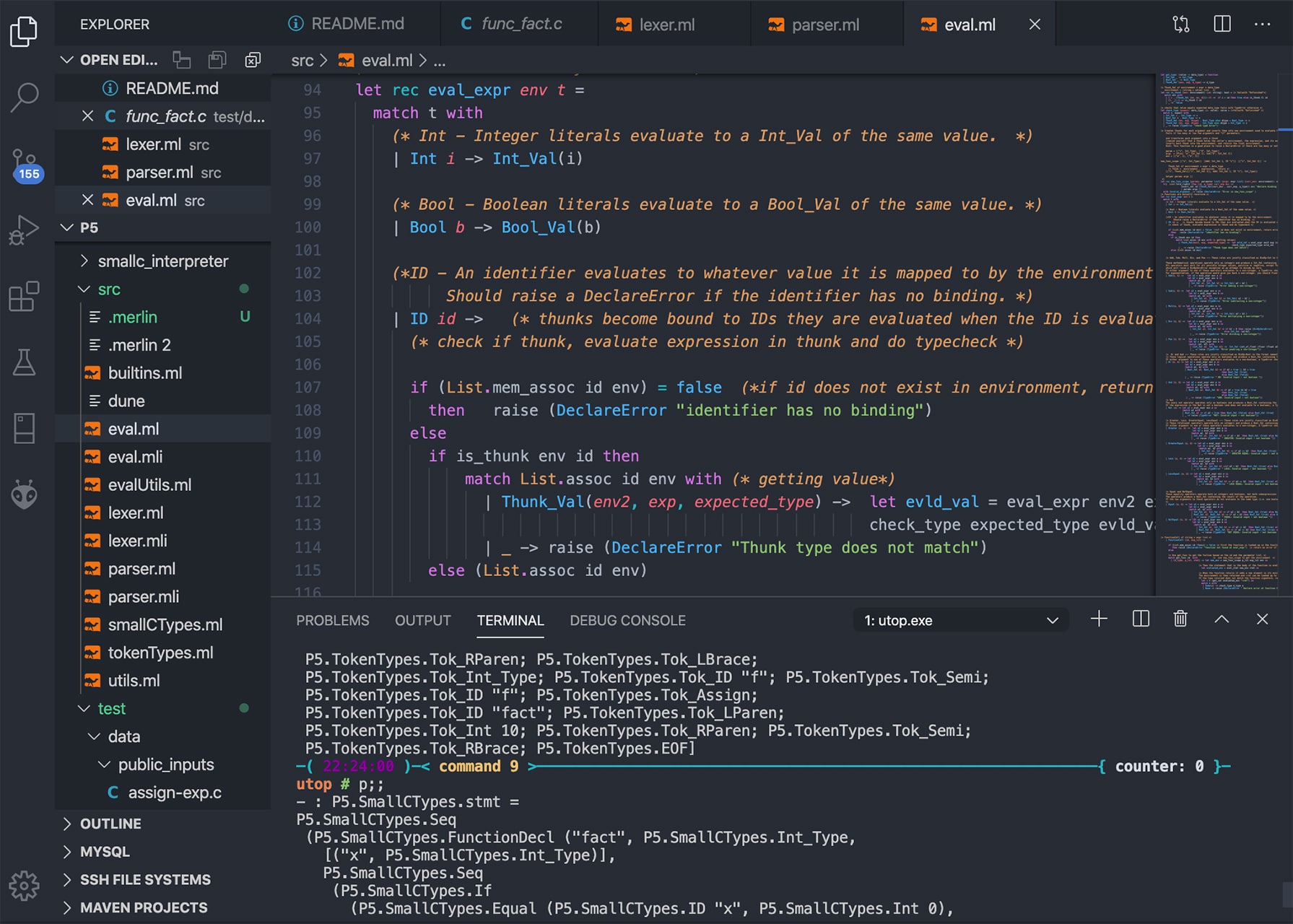1293x924 pixels.
Task: Select assign-exp.c in the file tree
Action: pyautogui.click(x=174, y=792)
